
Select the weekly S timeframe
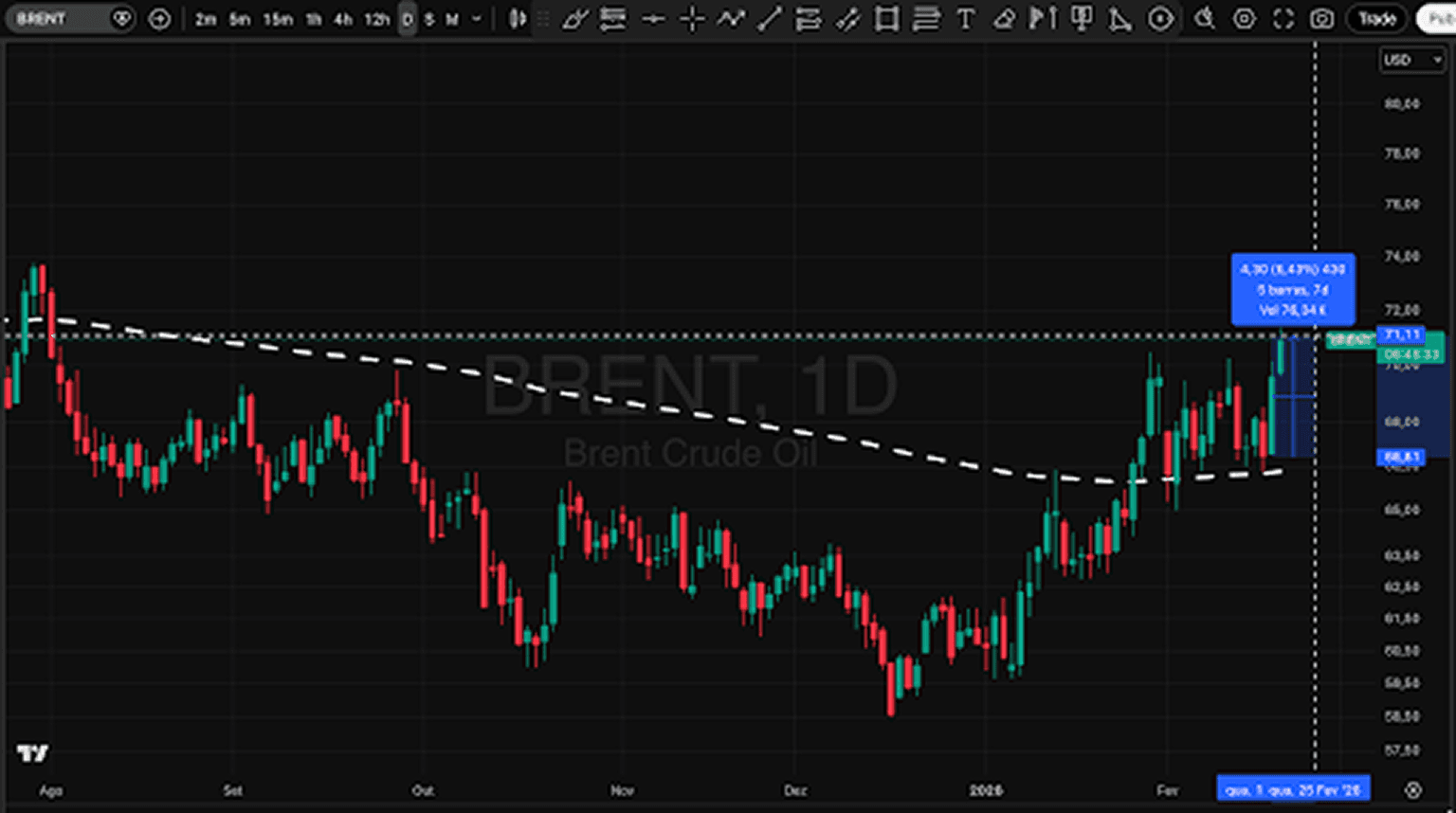pos(429,19)
